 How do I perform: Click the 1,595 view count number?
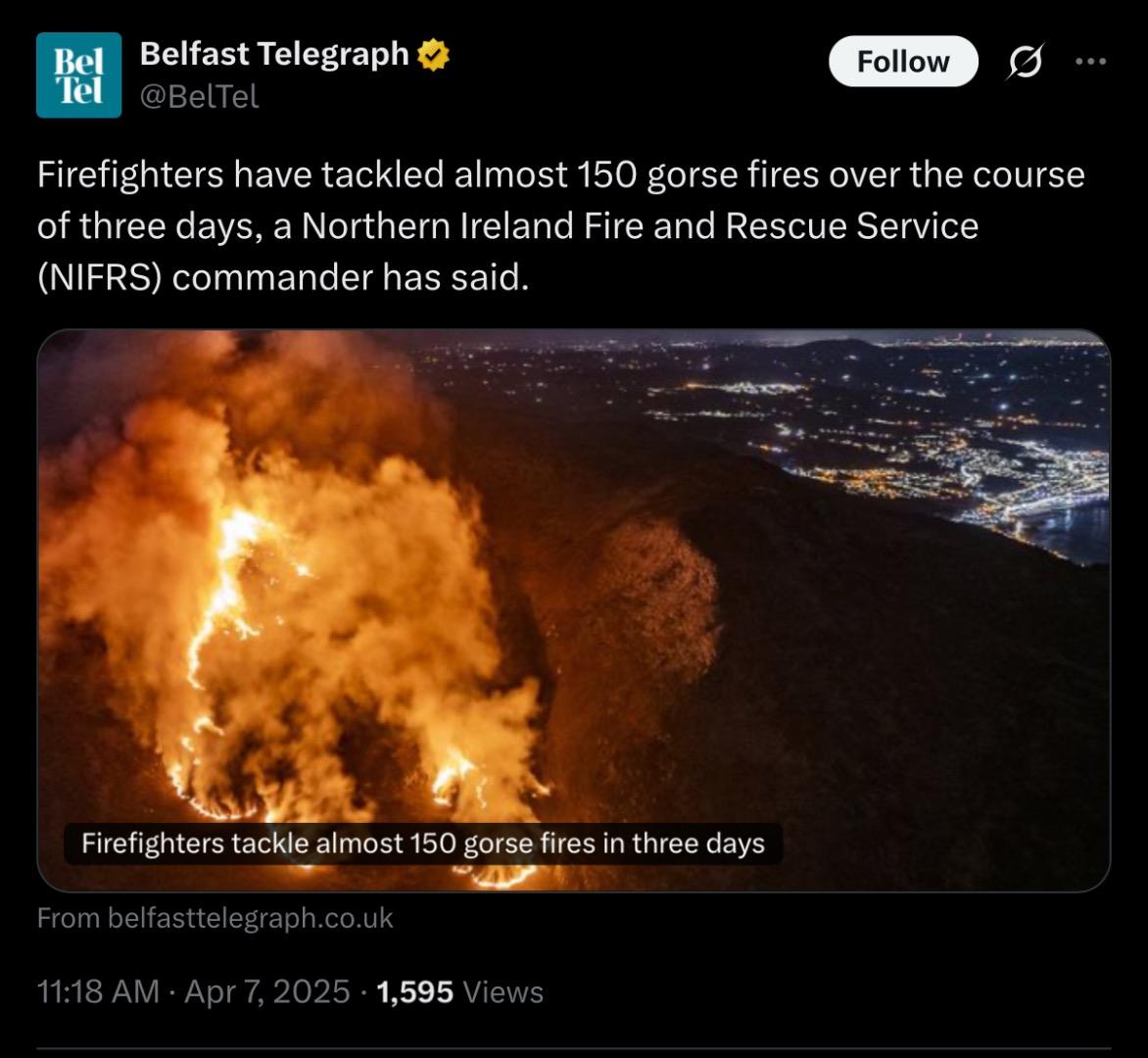[x=414, y=992]
